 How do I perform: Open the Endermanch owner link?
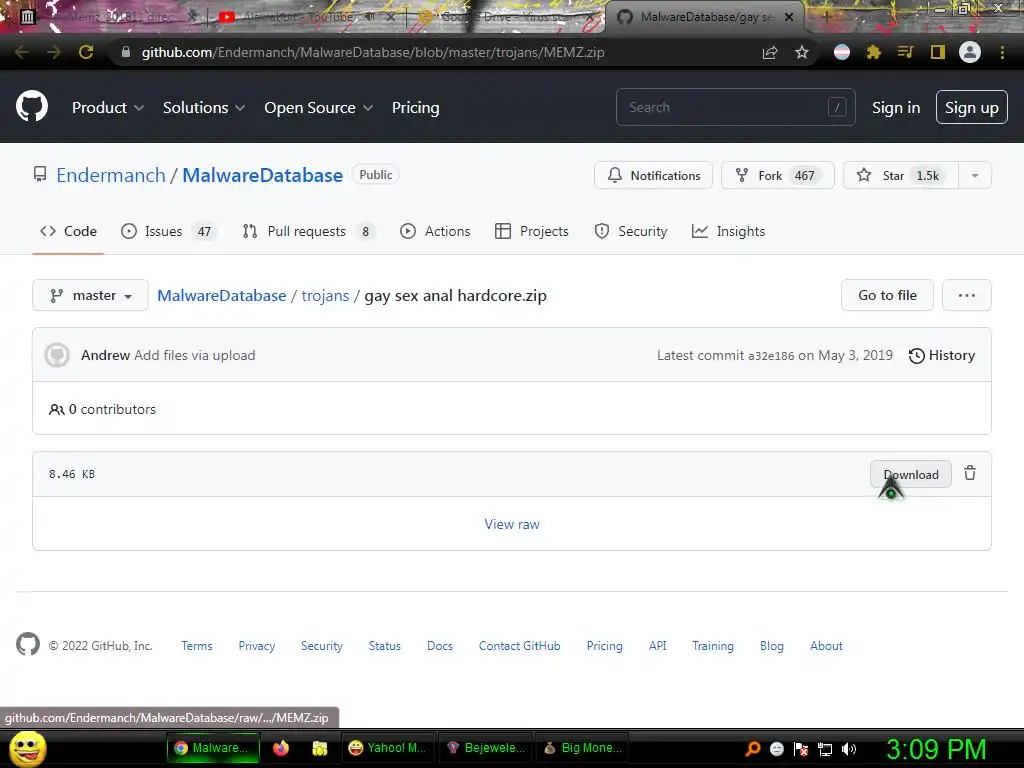coord(110,175)
